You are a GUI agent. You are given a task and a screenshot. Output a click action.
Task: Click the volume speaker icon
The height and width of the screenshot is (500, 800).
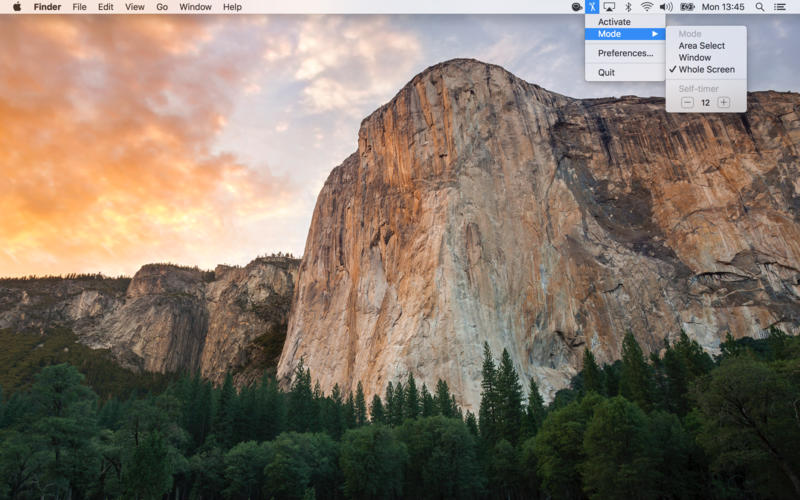pos(666,7)
